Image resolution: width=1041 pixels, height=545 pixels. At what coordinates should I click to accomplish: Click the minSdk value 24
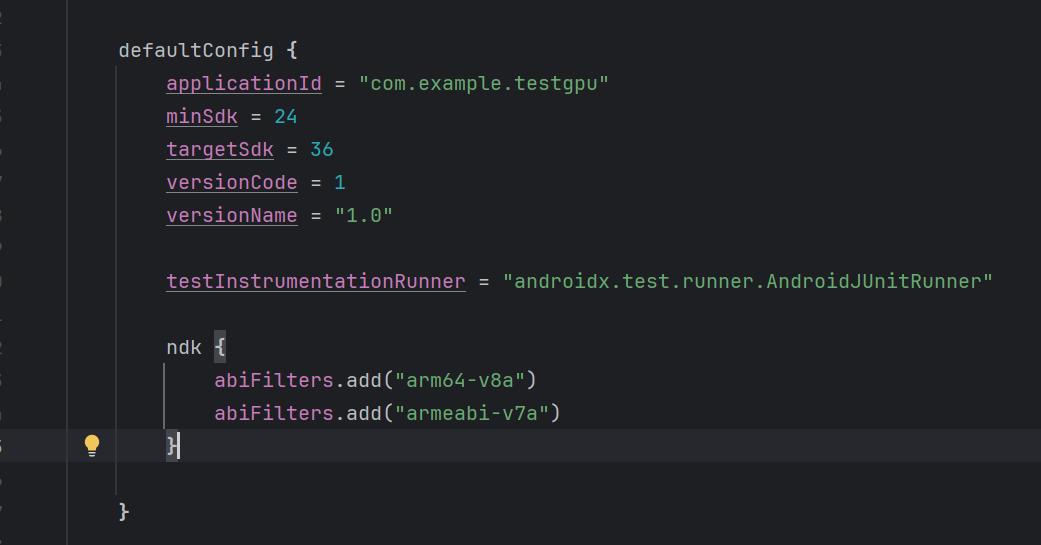click(285, 117)
